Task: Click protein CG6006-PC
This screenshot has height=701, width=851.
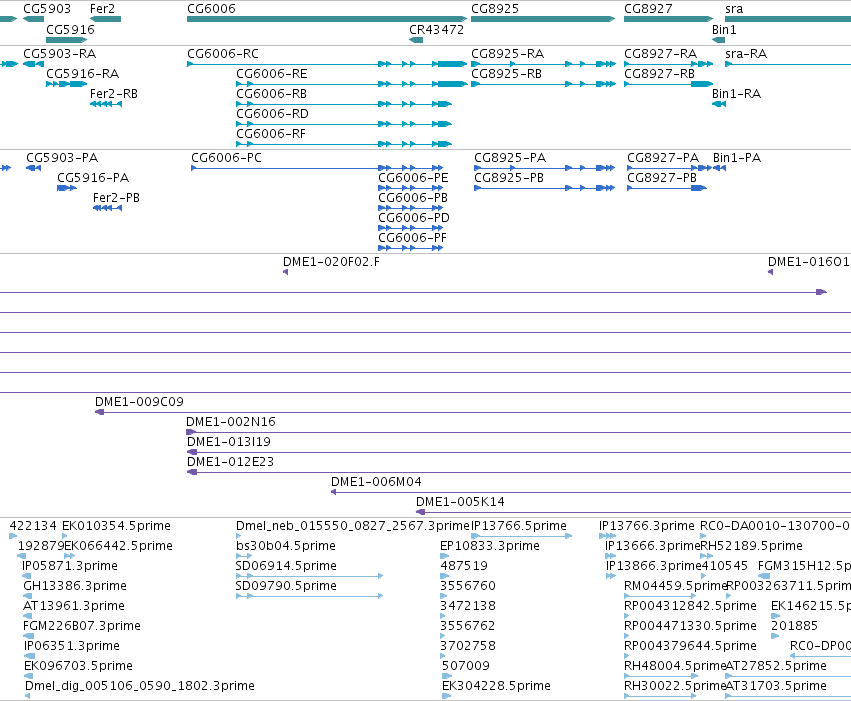Action: [226, 158]
